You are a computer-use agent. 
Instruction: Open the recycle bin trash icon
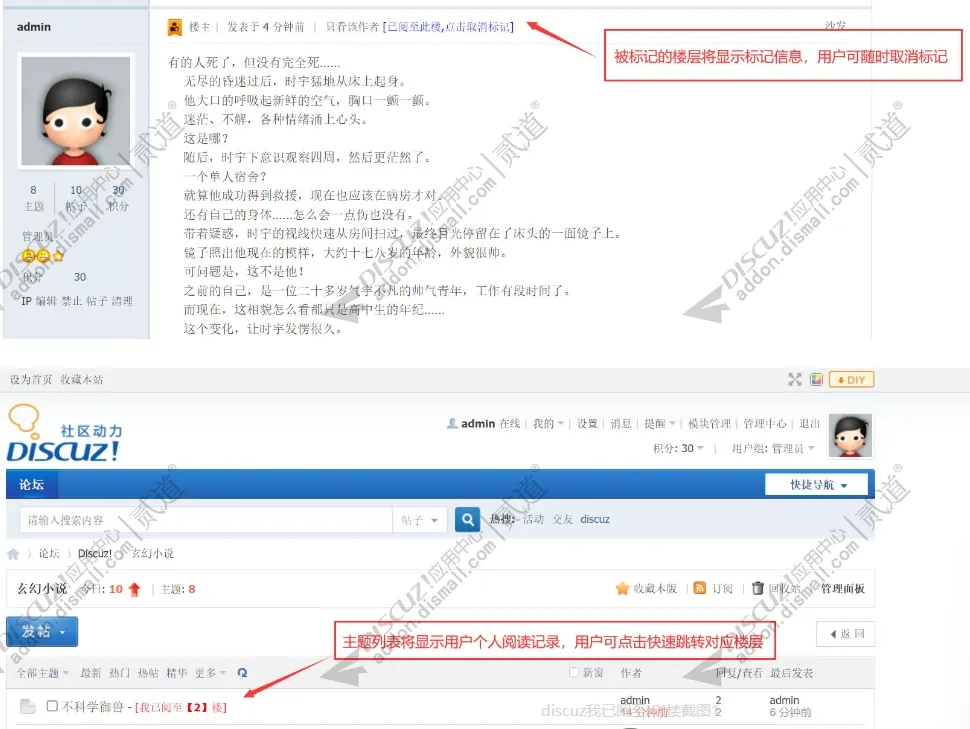click(x=758, y=589)
